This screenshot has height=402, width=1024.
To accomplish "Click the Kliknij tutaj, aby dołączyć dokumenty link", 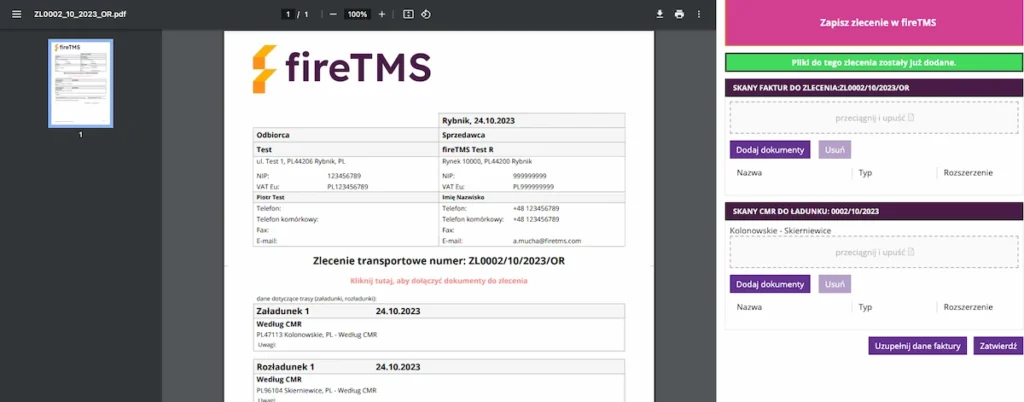I will (439, 281).
